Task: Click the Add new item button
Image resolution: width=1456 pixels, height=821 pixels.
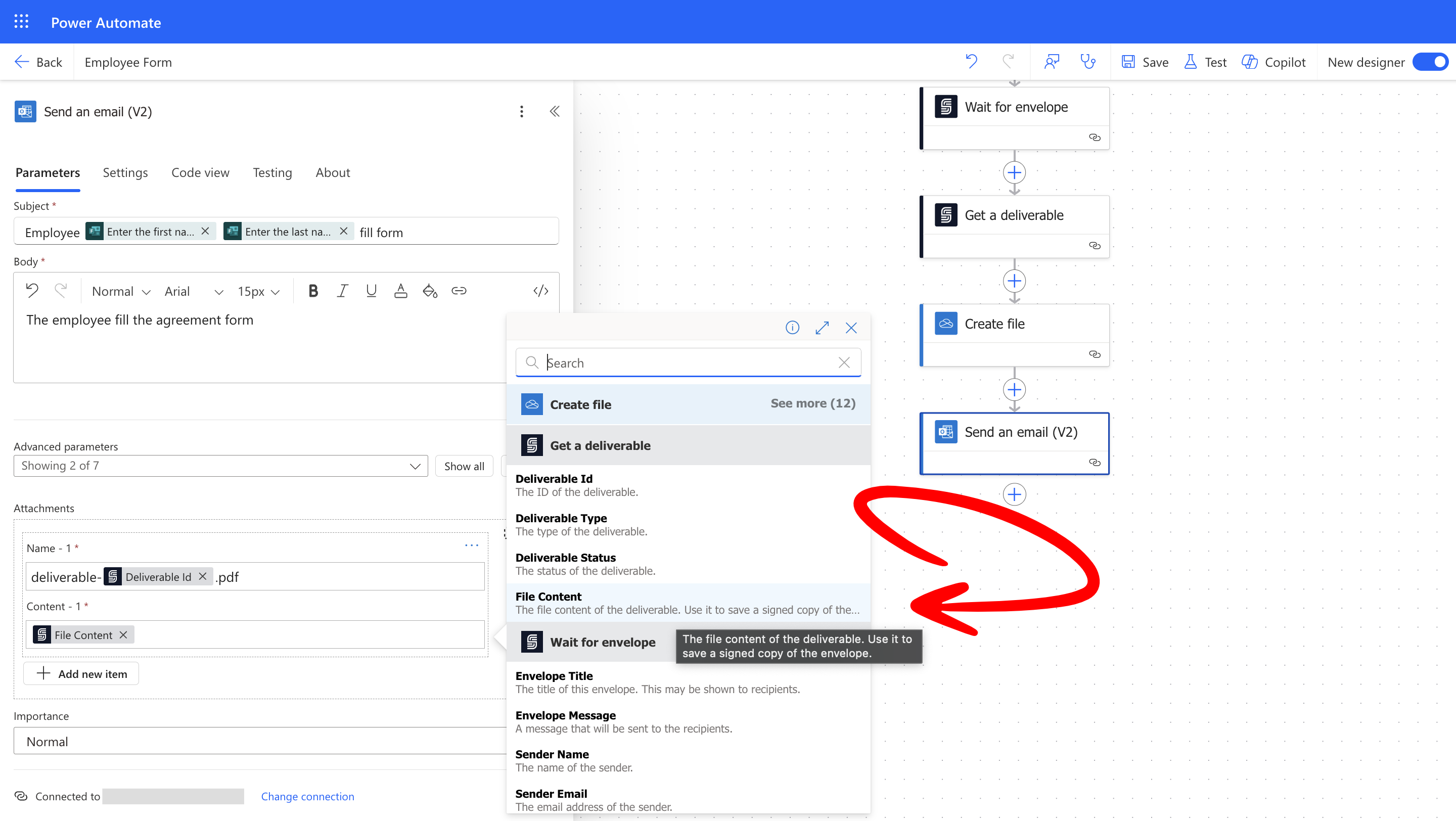Action: (81, 673)
